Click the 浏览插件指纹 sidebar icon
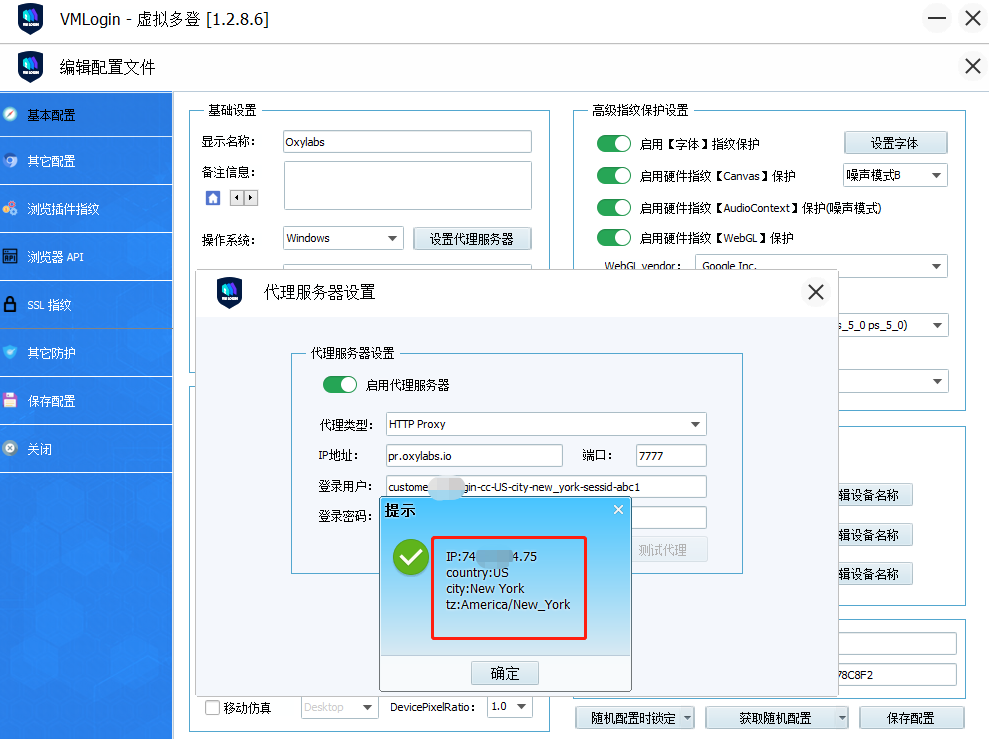Screen dimensions: 989x739 click(x=10, y=209)
